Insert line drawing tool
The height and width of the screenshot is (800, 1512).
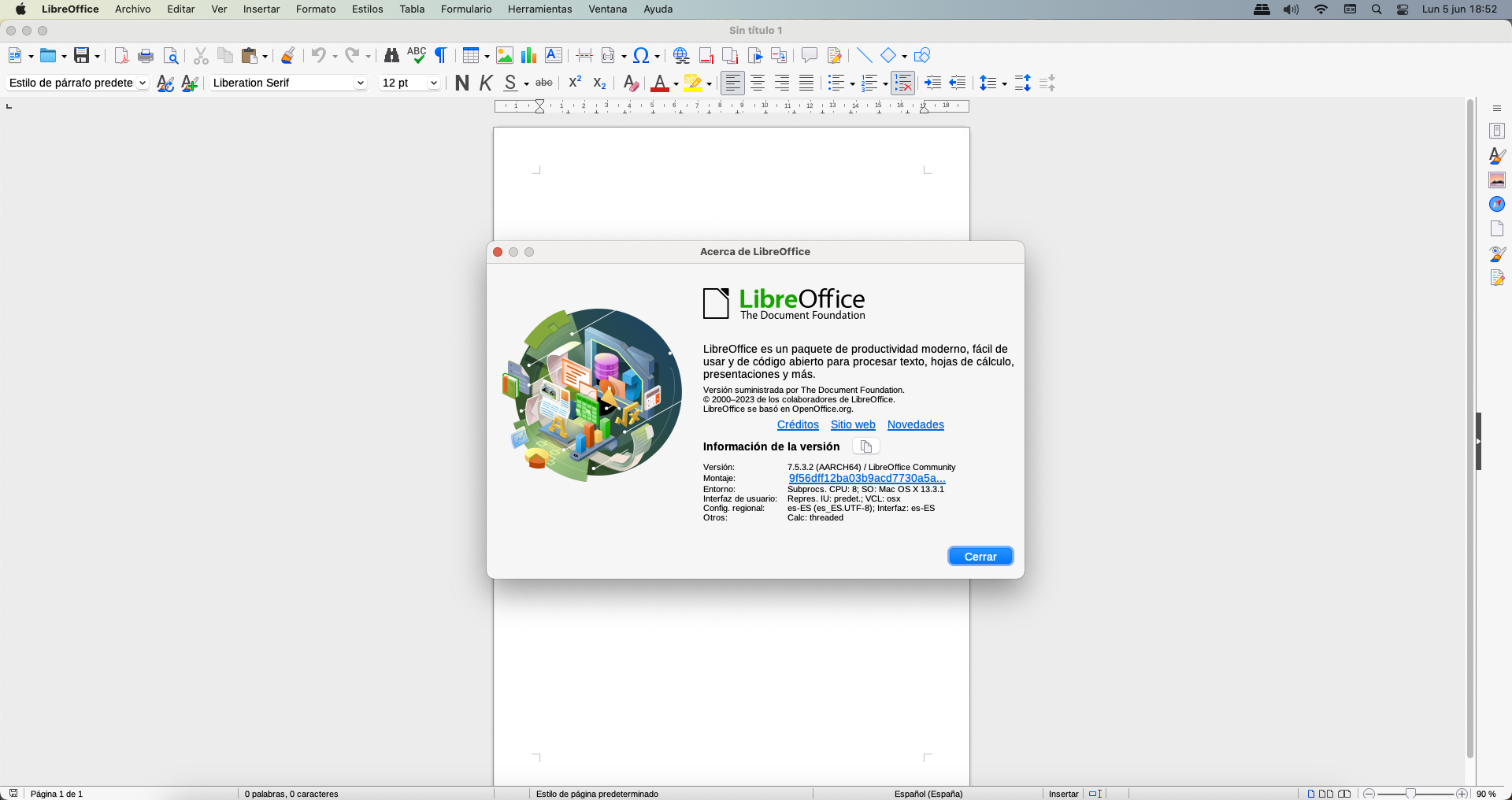(x=864, y=55)
